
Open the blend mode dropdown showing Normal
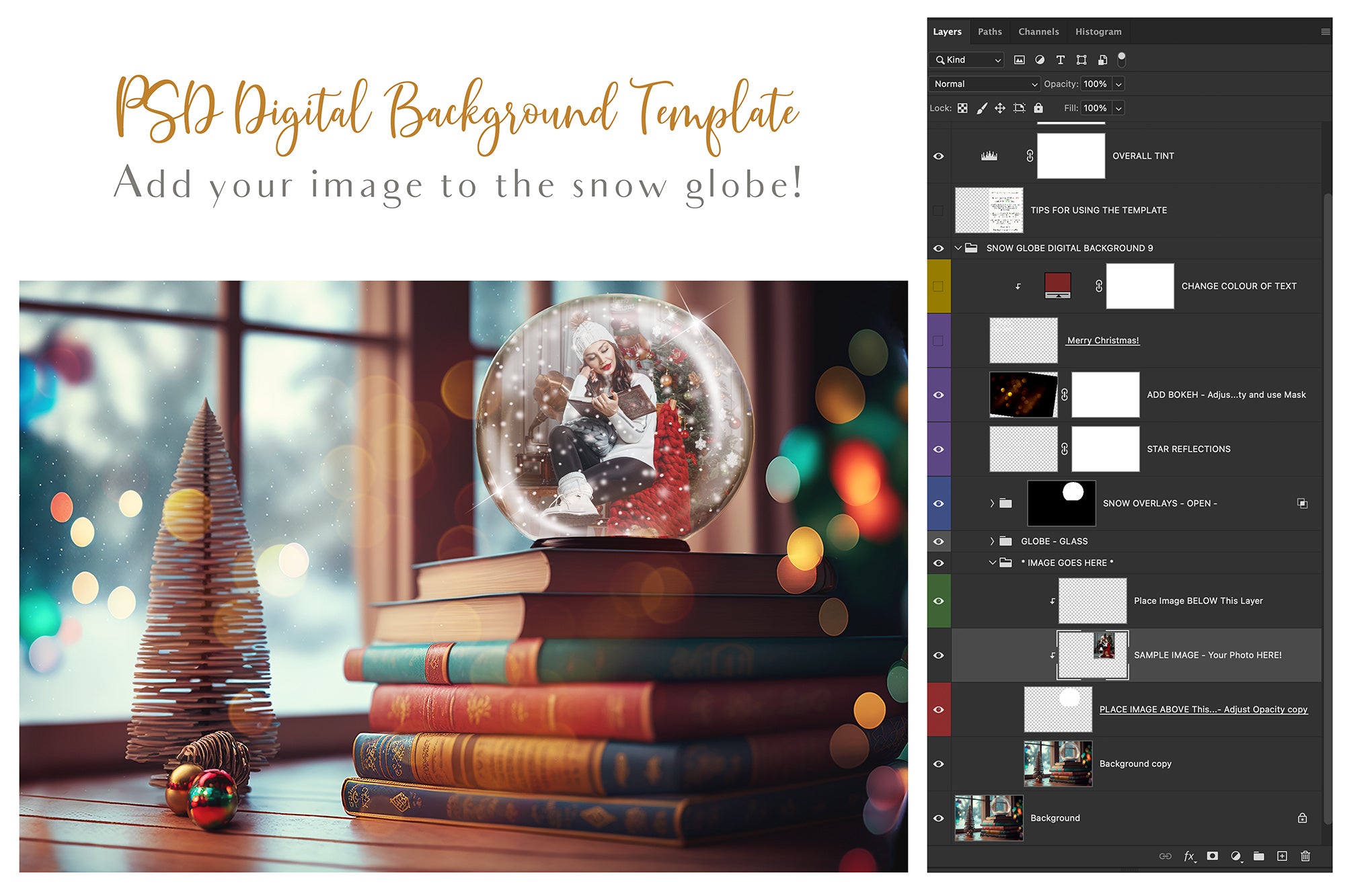click(984, 84)
